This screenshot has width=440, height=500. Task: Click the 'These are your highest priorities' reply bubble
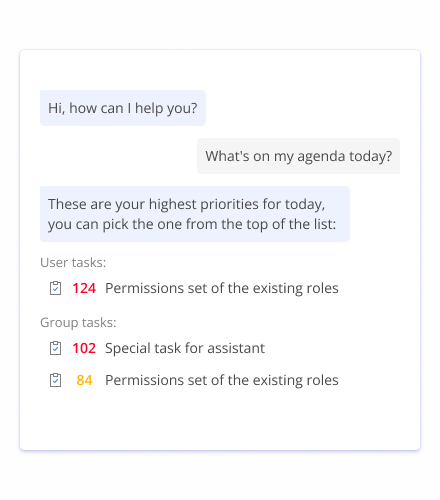[195, 214]
